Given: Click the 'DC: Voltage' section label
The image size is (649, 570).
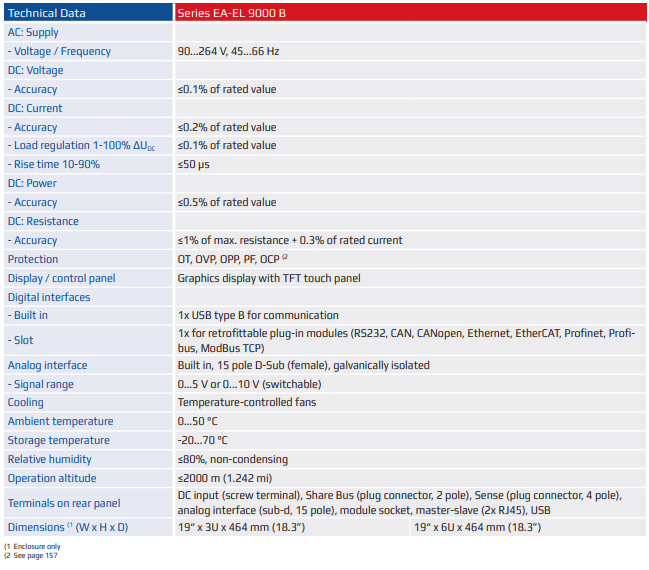Looking at the screenshot, I should [36, 70].
